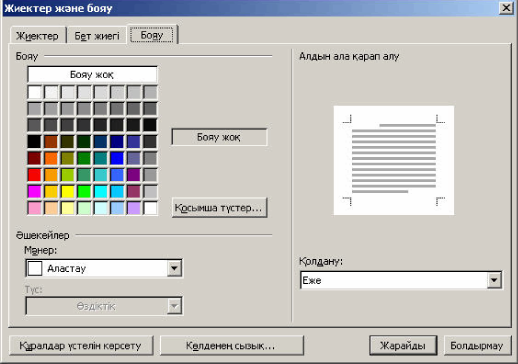Pick the rose pink pastel swatch

[x=34, y=208]
